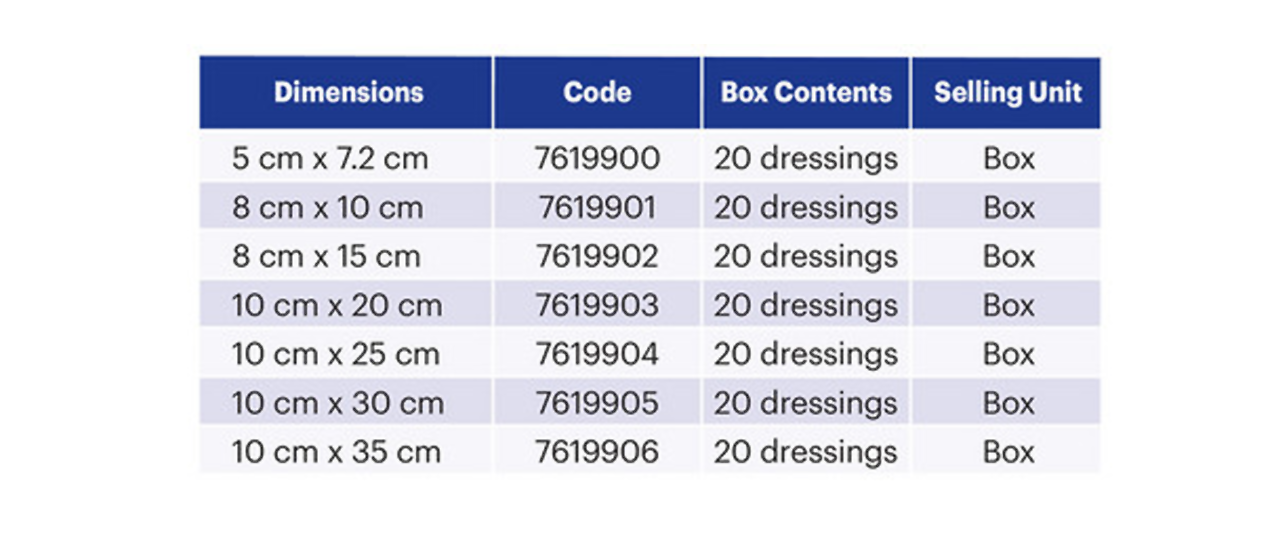Select product code 7619900
The image size is (1280, 544).
click(597, 159)
